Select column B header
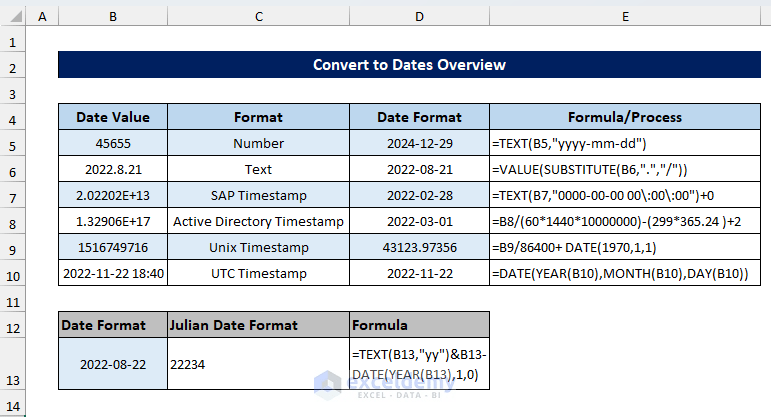 coord(113,17)
